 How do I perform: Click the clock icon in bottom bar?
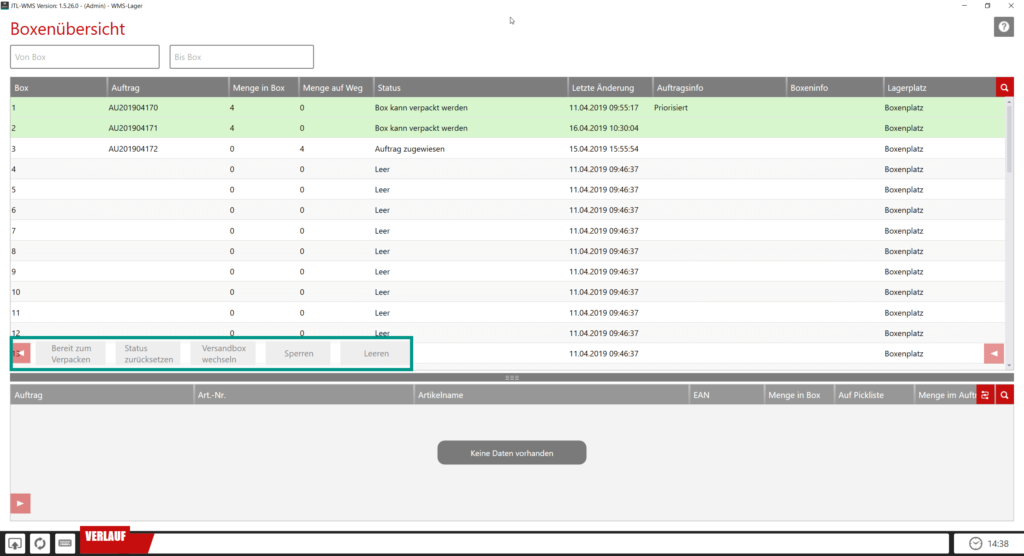click(x=975, y=543)
